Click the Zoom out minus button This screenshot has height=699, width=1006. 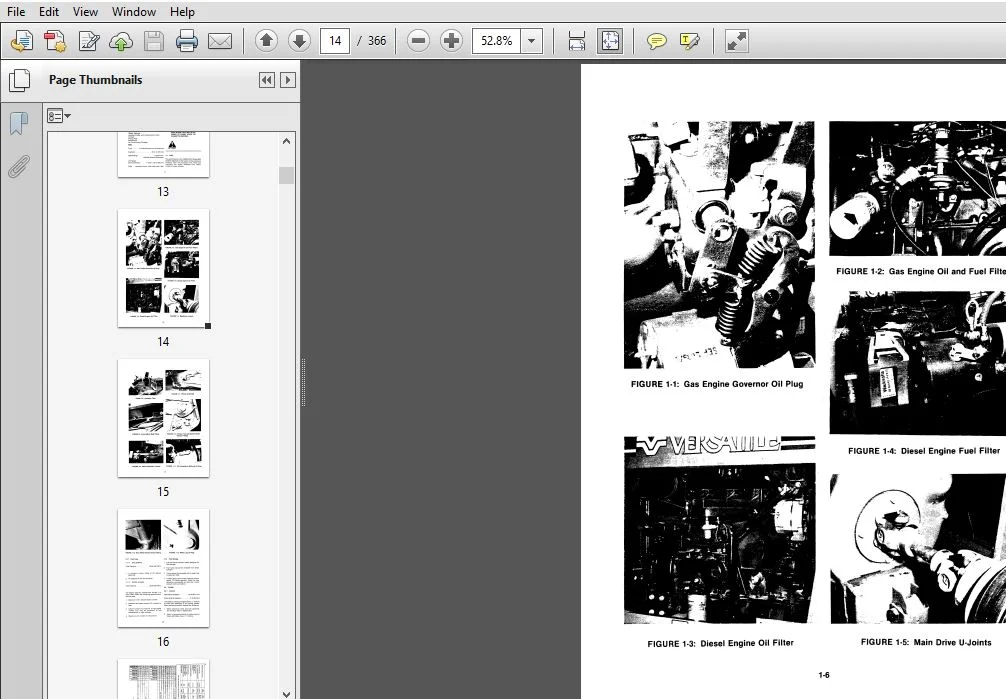[x=418, y=41]
